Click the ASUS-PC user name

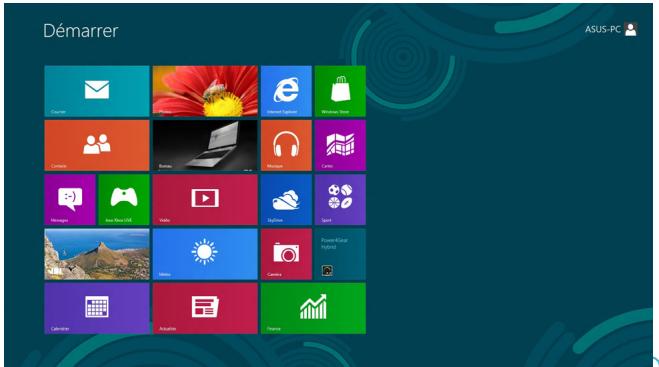coord(603,29)
